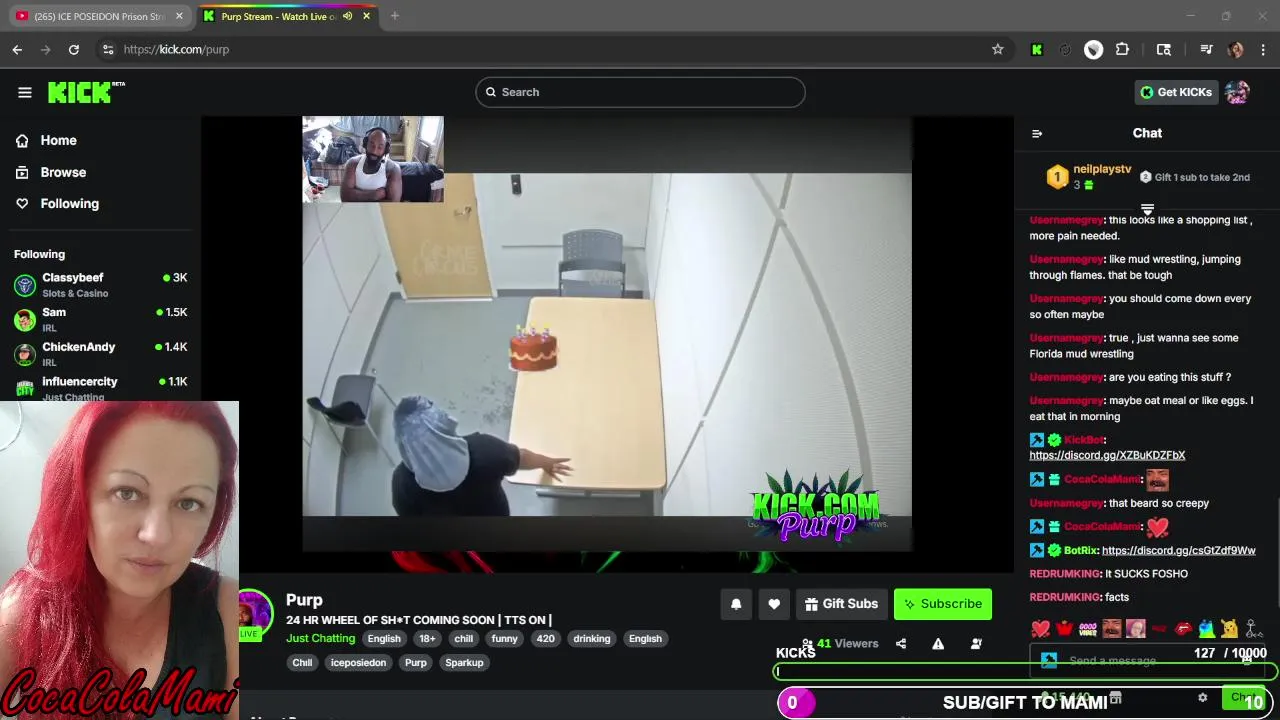1280x720 pixels.
Task: Open Chrome profile avatar
Action: point(1235,49)
